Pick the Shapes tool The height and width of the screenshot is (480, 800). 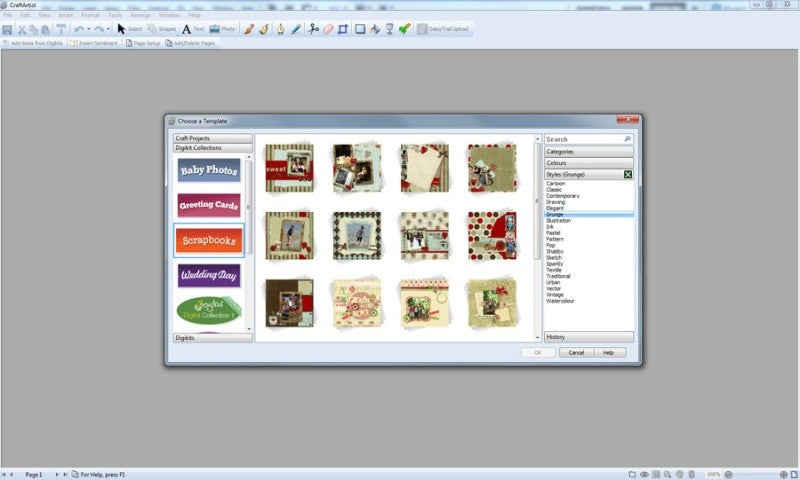[161, 29]
